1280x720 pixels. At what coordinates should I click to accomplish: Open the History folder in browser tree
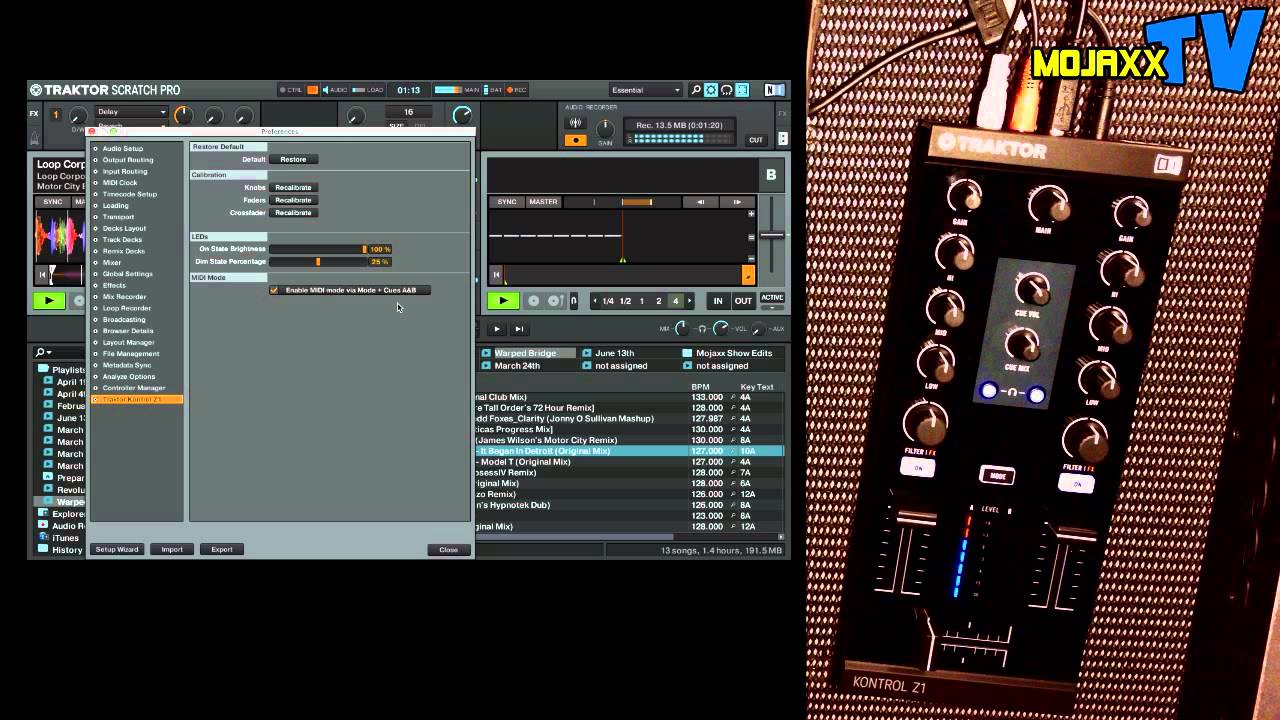67,550
